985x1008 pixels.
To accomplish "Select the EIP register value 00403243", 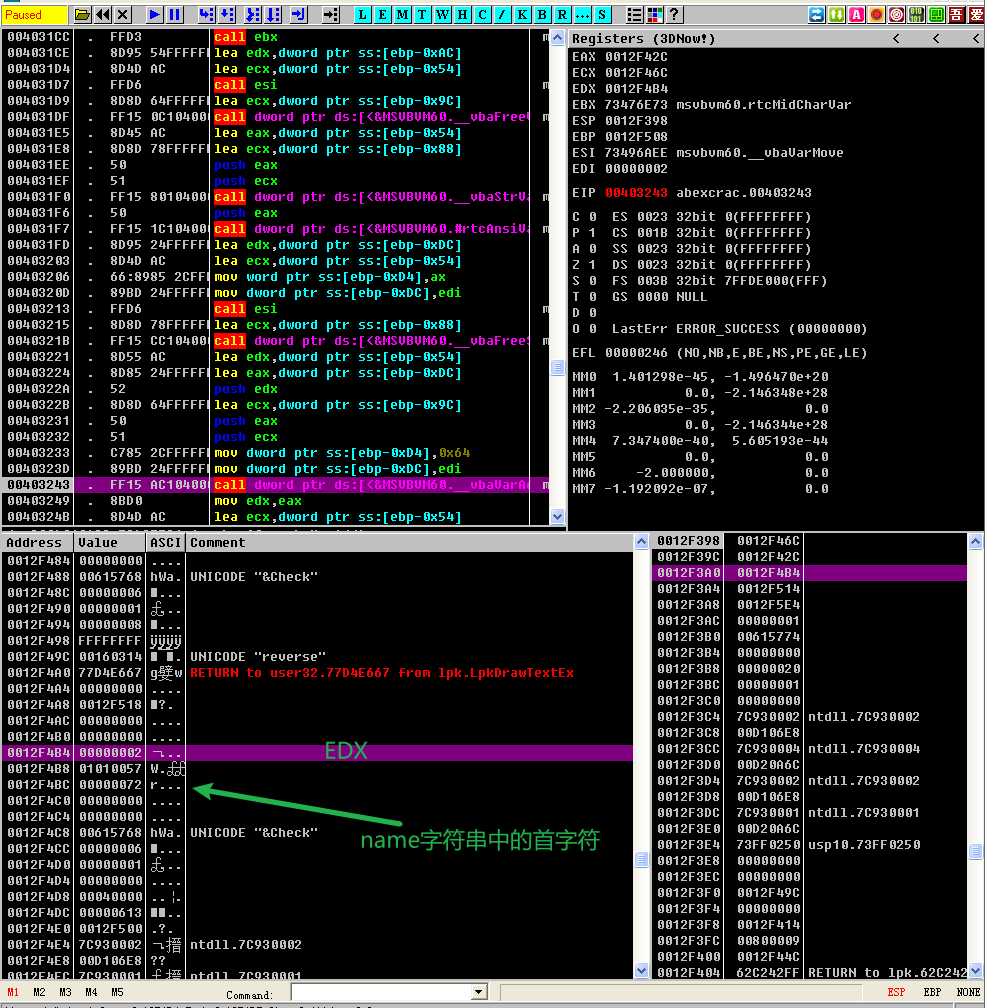I will (x=636, y=193).
